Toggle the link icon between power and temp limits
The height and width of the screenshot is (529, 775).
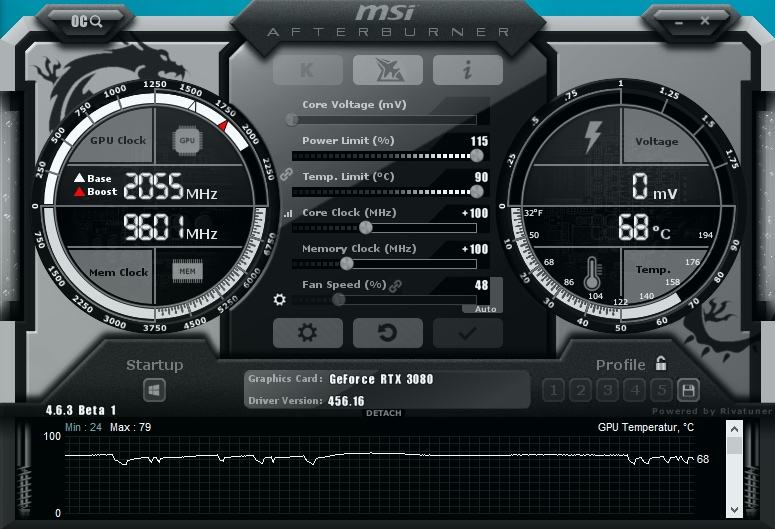(x=286, y=174)
